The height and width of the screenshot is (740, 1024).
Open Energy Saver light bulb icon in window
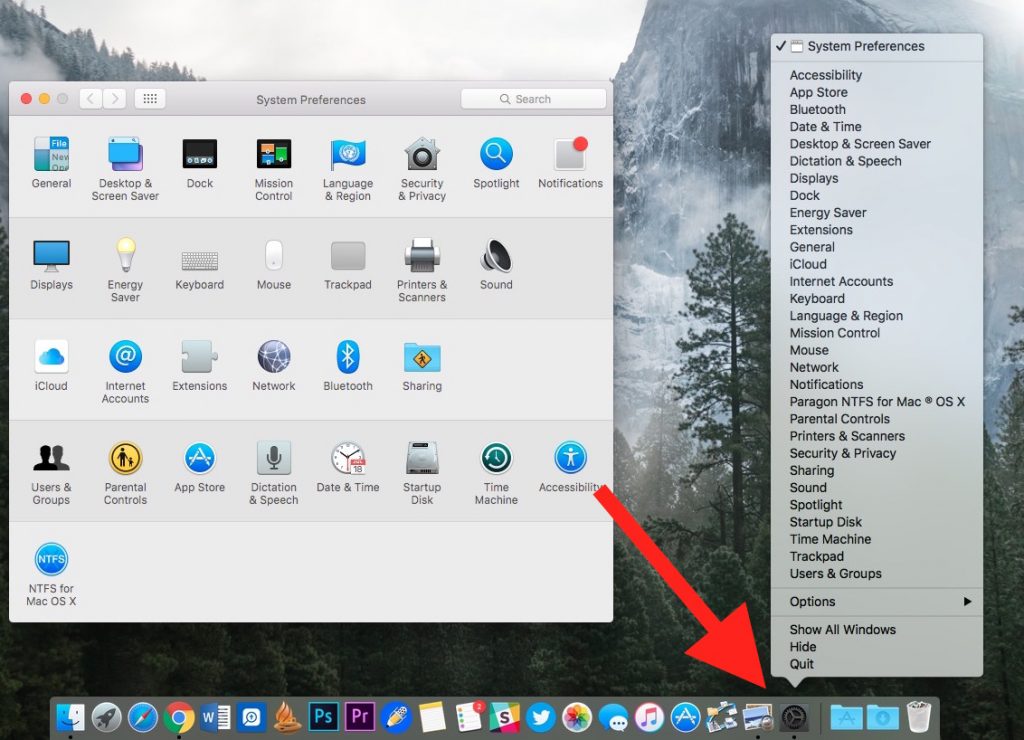point(125,255)
